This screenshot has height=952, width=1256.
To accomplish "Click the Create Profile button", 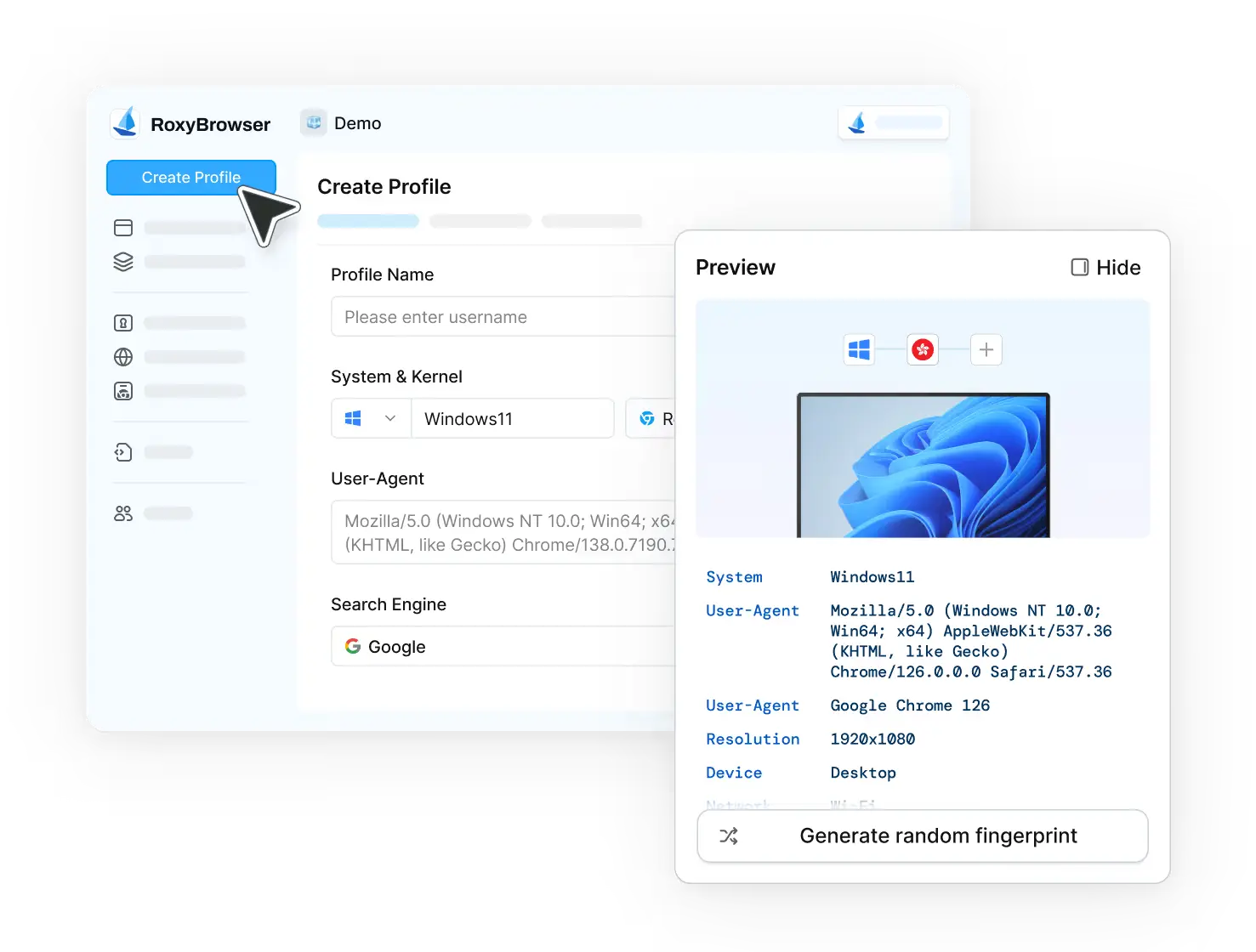I will click(190, 177).
